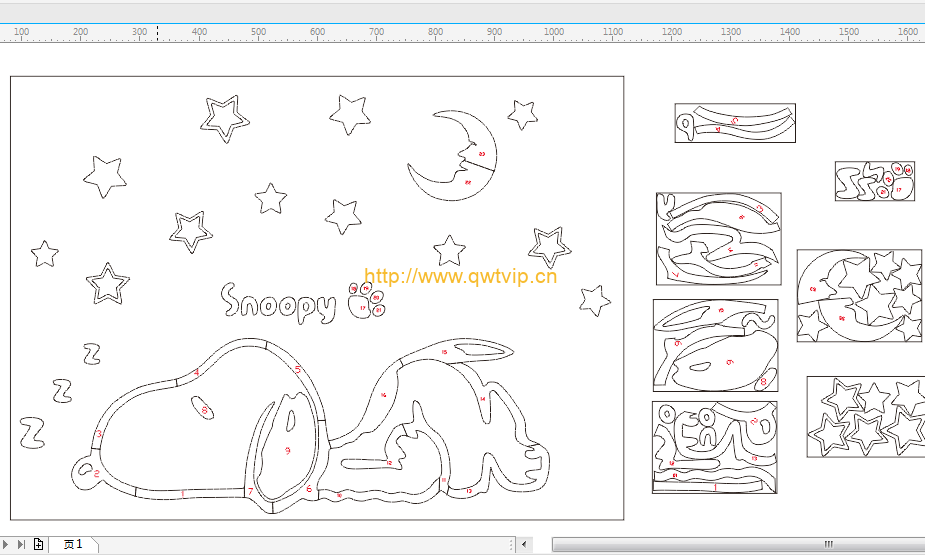This screenshot has width=925, height=555.
Task: Select the dog's ear piece labeled 9
Action: tap(286, 447)
